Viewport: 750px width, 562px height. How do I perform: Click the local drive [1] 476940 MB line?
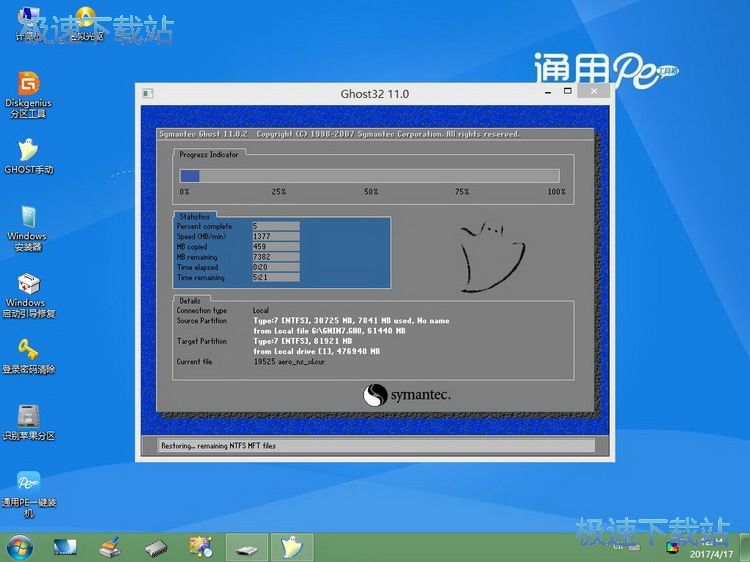[x=316, y=351]
